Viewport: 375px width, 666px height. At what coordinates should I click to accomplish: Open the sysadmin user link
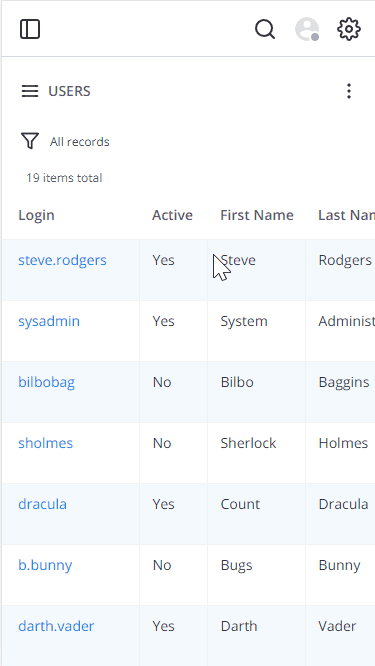[49, 321]
